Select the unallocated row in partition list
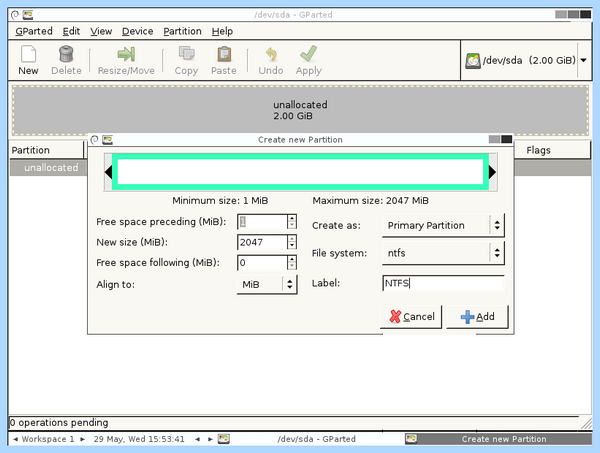The image size is (600, 453). click(x=48, y=168)
